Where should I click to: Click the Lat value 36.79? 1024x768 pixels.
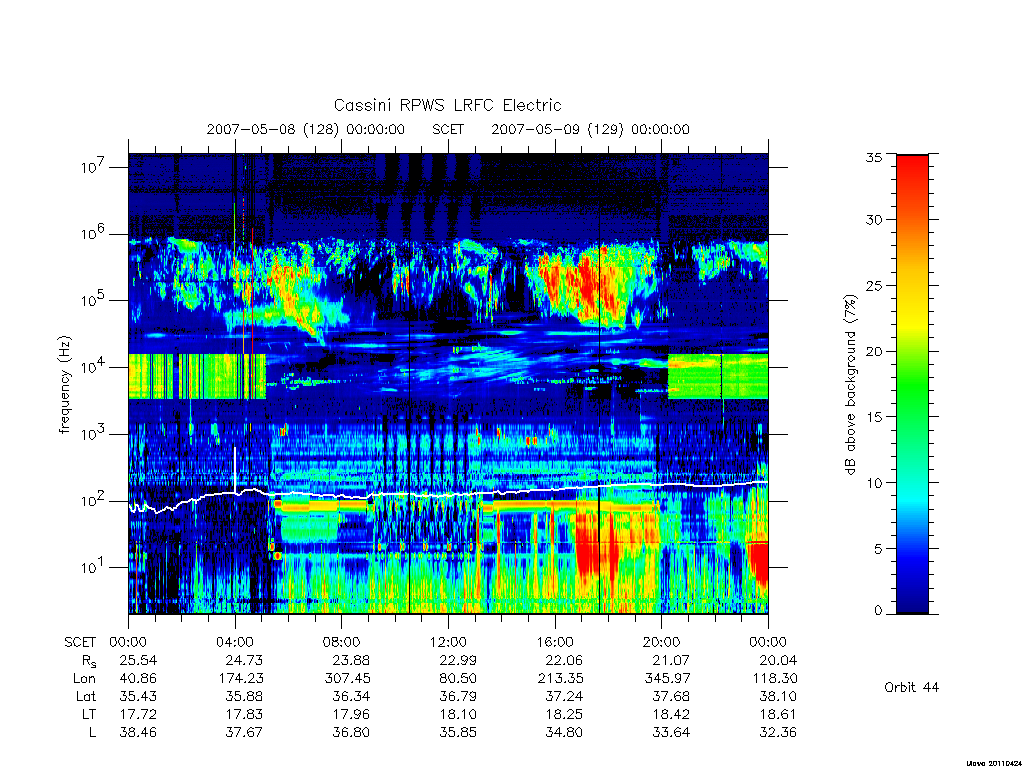pyautogui.click(x=458, y=696)
